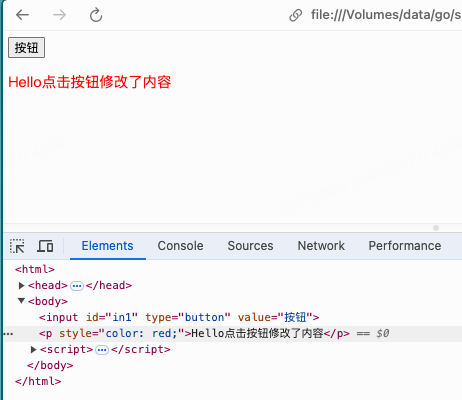Screen dimensions: 462x400
Task: Open the three-dot actions menu beside <p> row
Action: [8, 334]
